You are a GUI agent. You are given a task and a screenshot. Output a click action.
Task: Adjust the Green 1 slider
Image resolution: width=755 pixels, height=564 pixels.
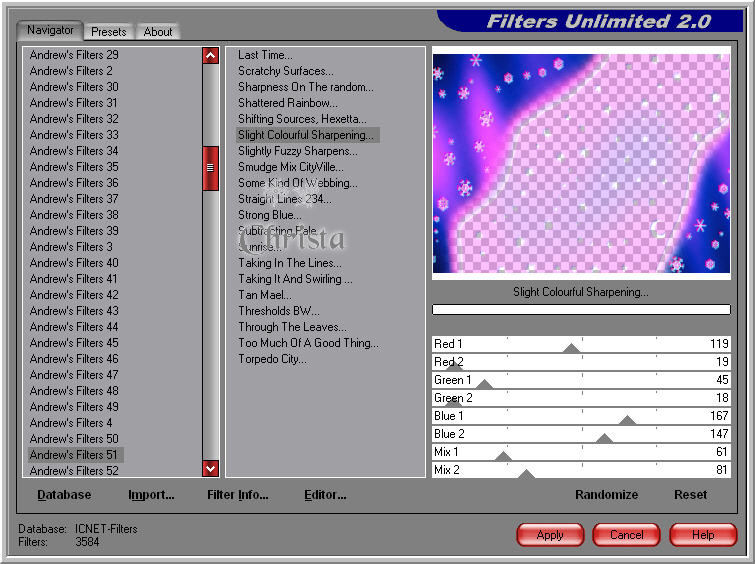581,380
